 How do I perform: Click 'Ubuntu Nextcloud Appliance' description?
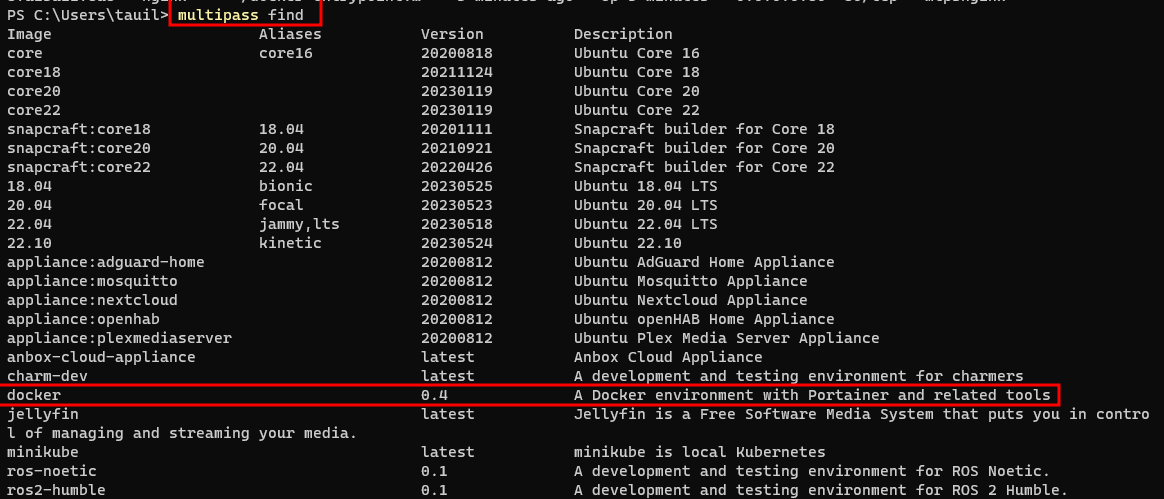pos(690,300)
